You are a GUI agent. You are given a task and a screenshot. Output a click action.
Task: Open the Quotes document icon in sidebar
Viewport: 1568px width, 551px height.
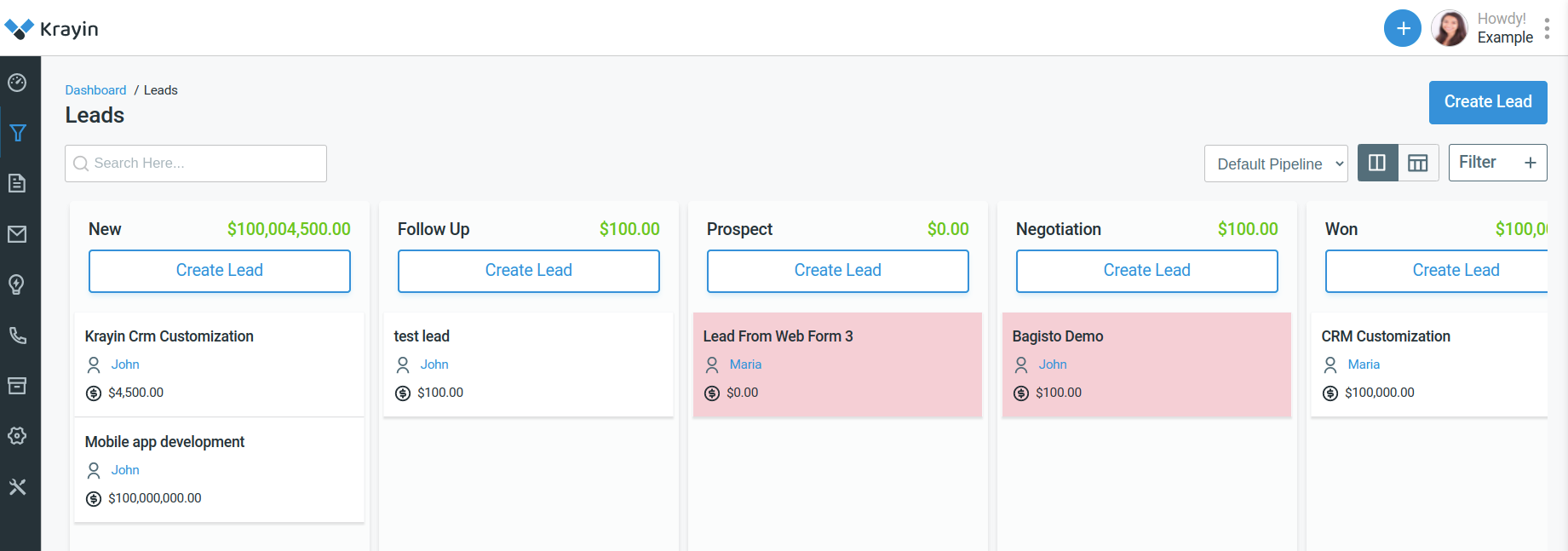17,183
